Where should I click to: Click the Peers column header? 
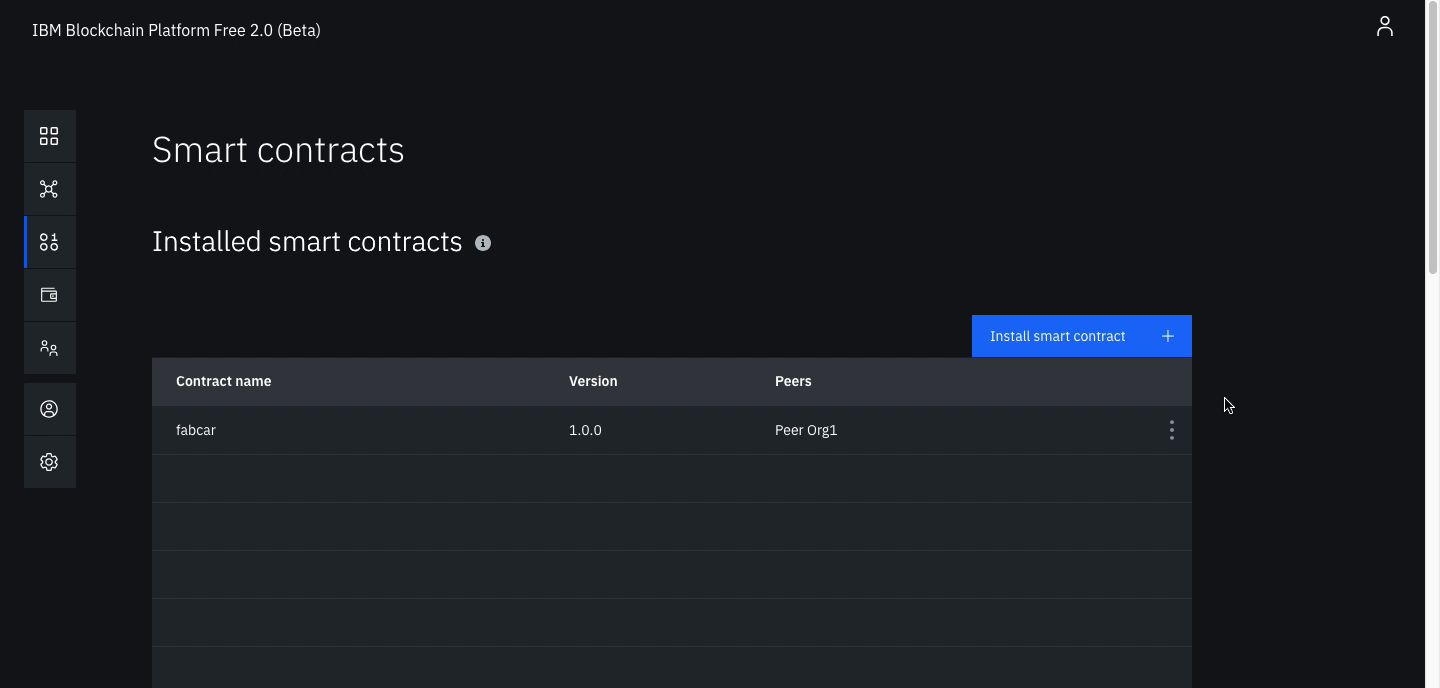pyautogui.click(x=793, y=381)
